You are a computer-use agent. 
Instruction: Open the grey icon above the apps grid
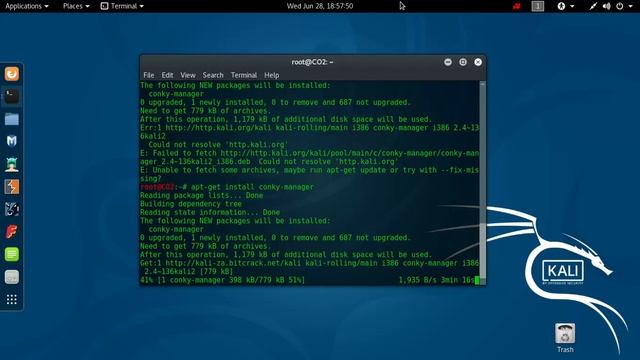click(11, 277)
